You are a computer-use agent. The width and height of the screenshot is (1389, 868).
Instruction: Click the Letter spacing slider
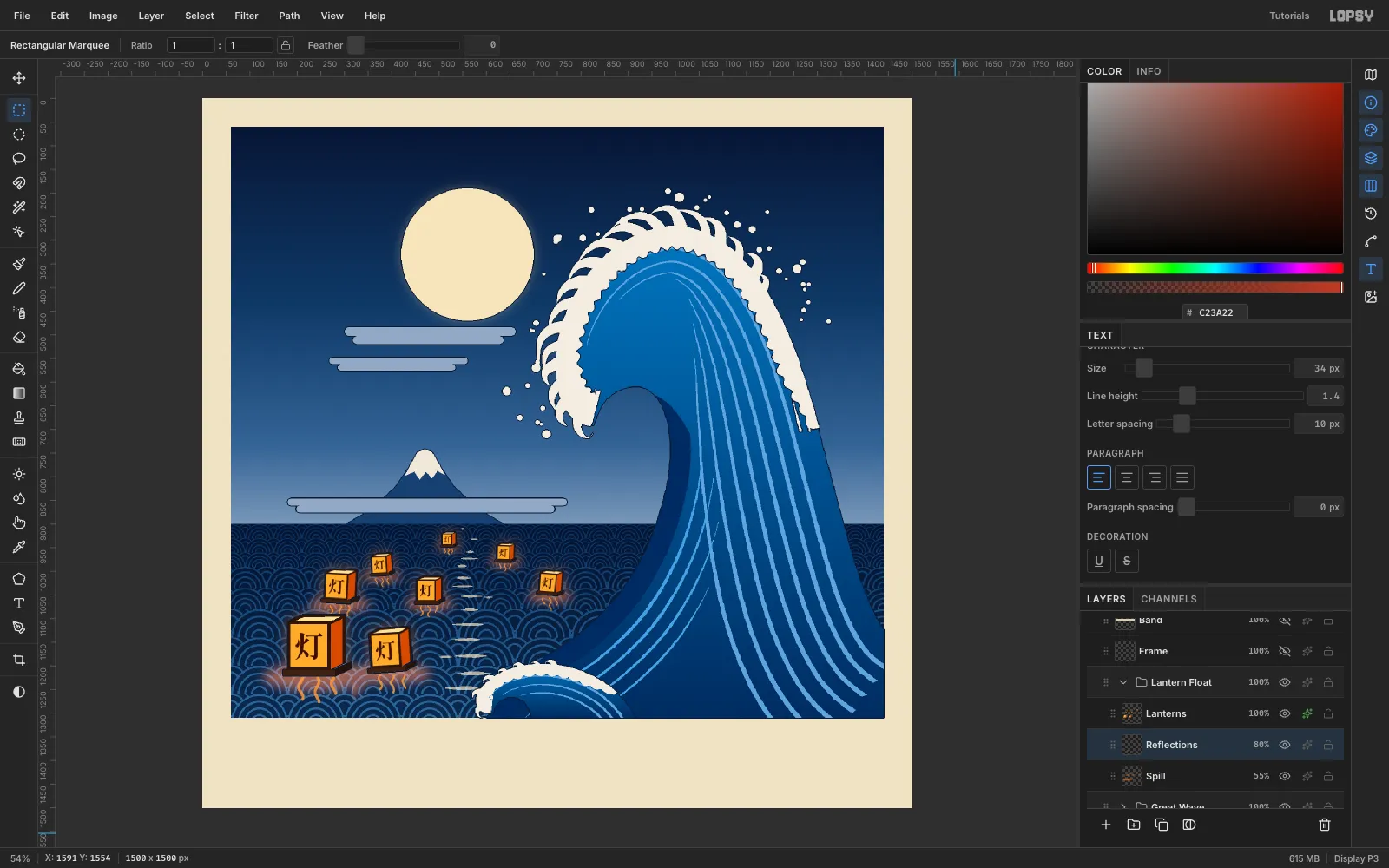pyautogui.click(x=1222, y=424)
